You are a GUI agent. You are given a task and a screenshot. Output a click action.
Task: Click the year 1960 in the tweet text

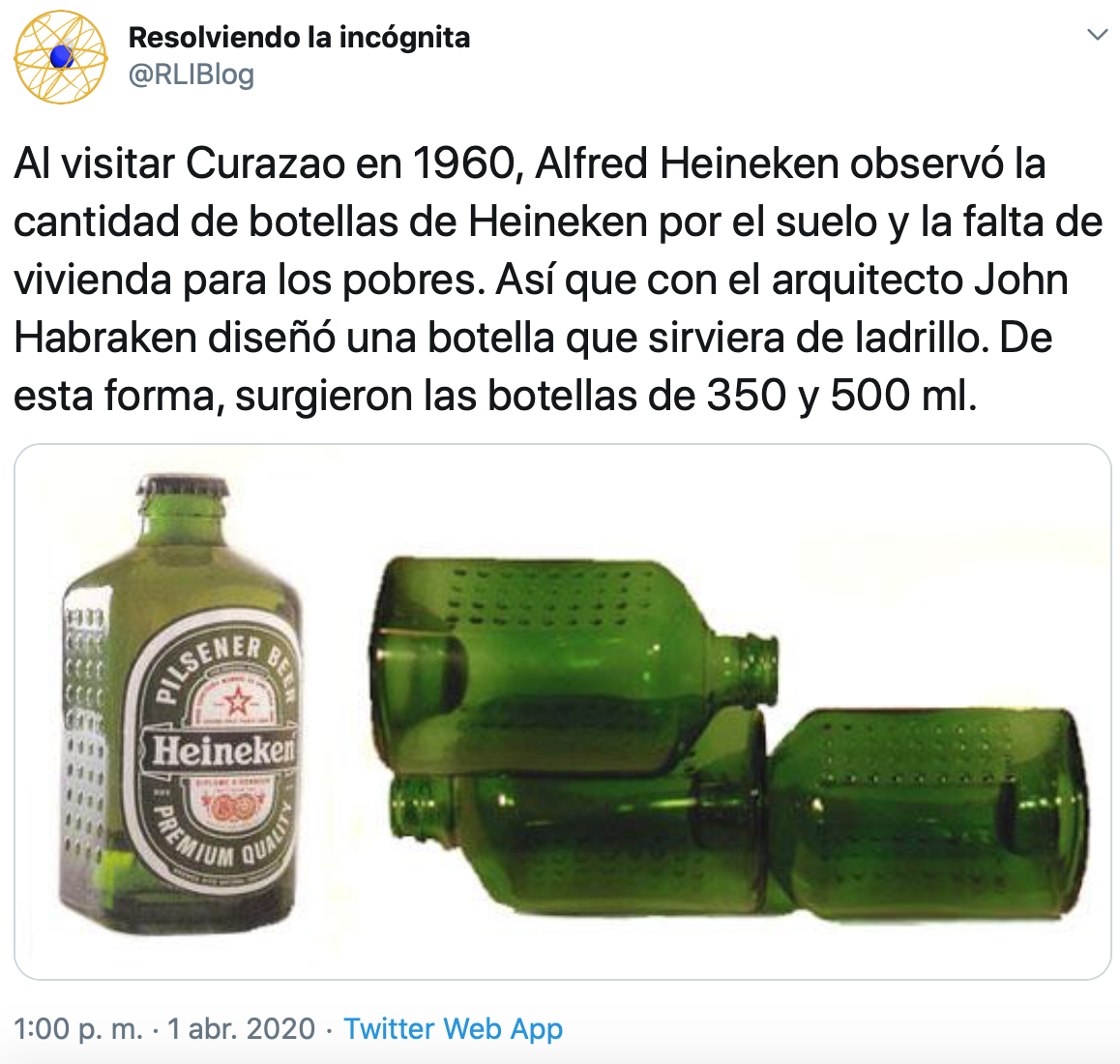coord(463,163)
